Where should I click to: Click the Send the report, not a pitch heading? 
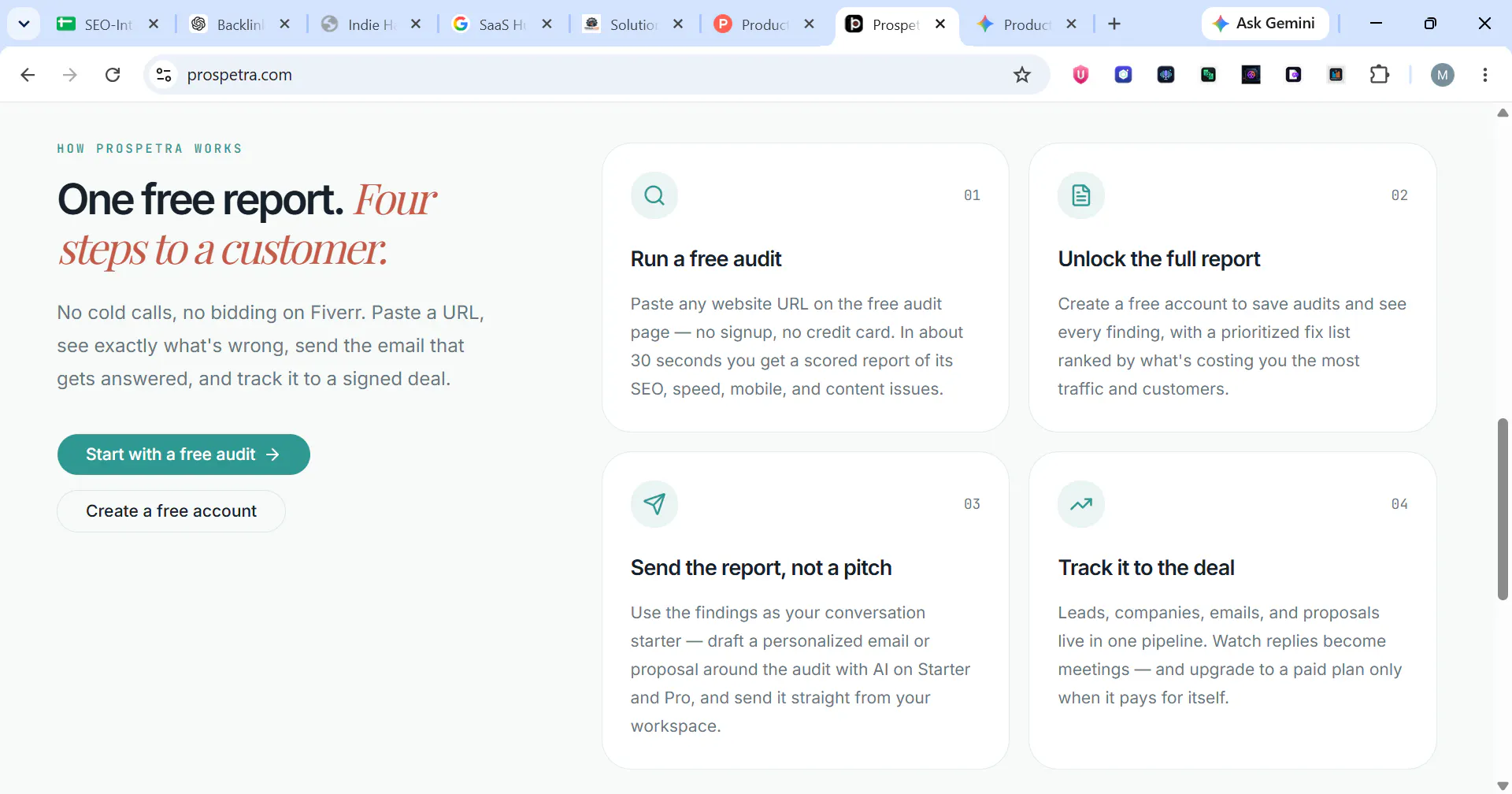coord(761,568)
